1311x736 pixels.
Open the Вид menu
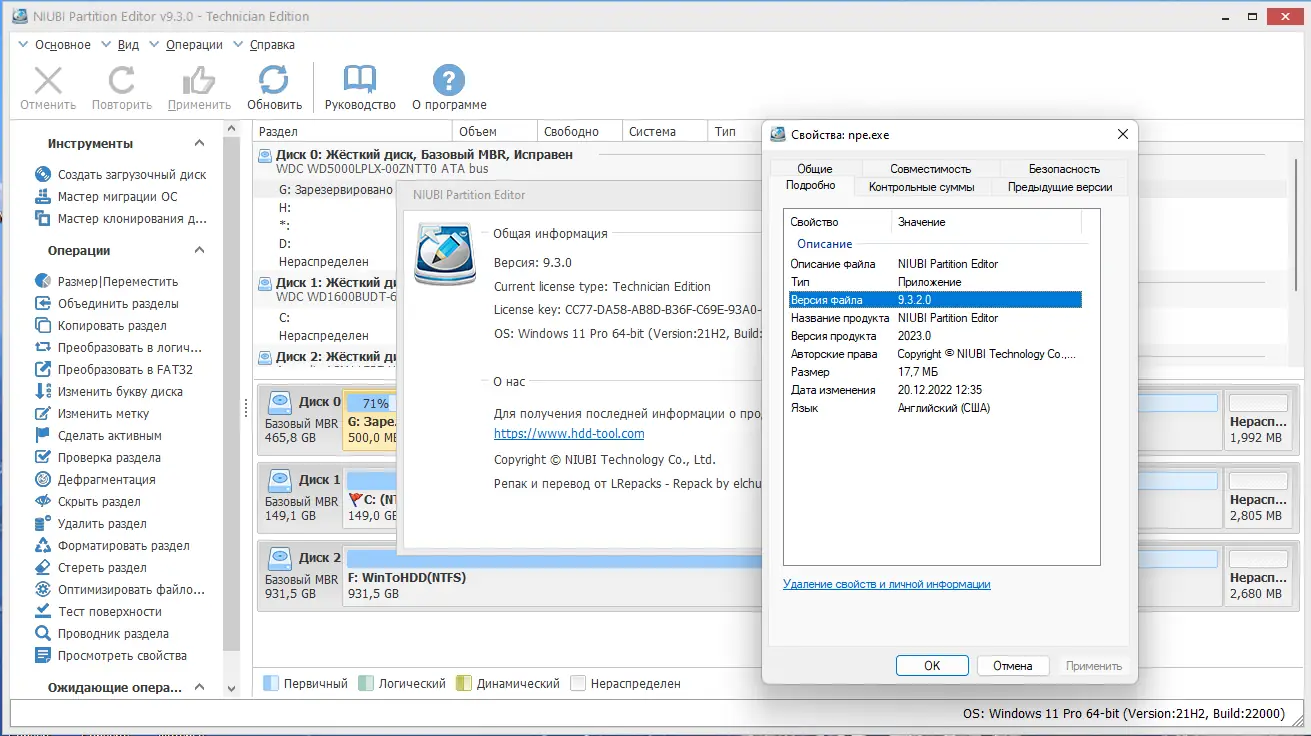126,44
